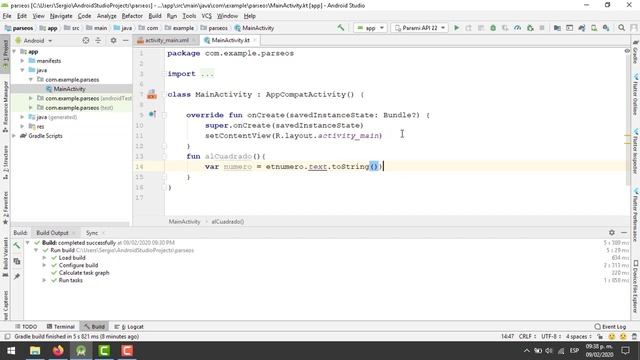
Task: Open the Logcat tool window
Action: [129, 327]
